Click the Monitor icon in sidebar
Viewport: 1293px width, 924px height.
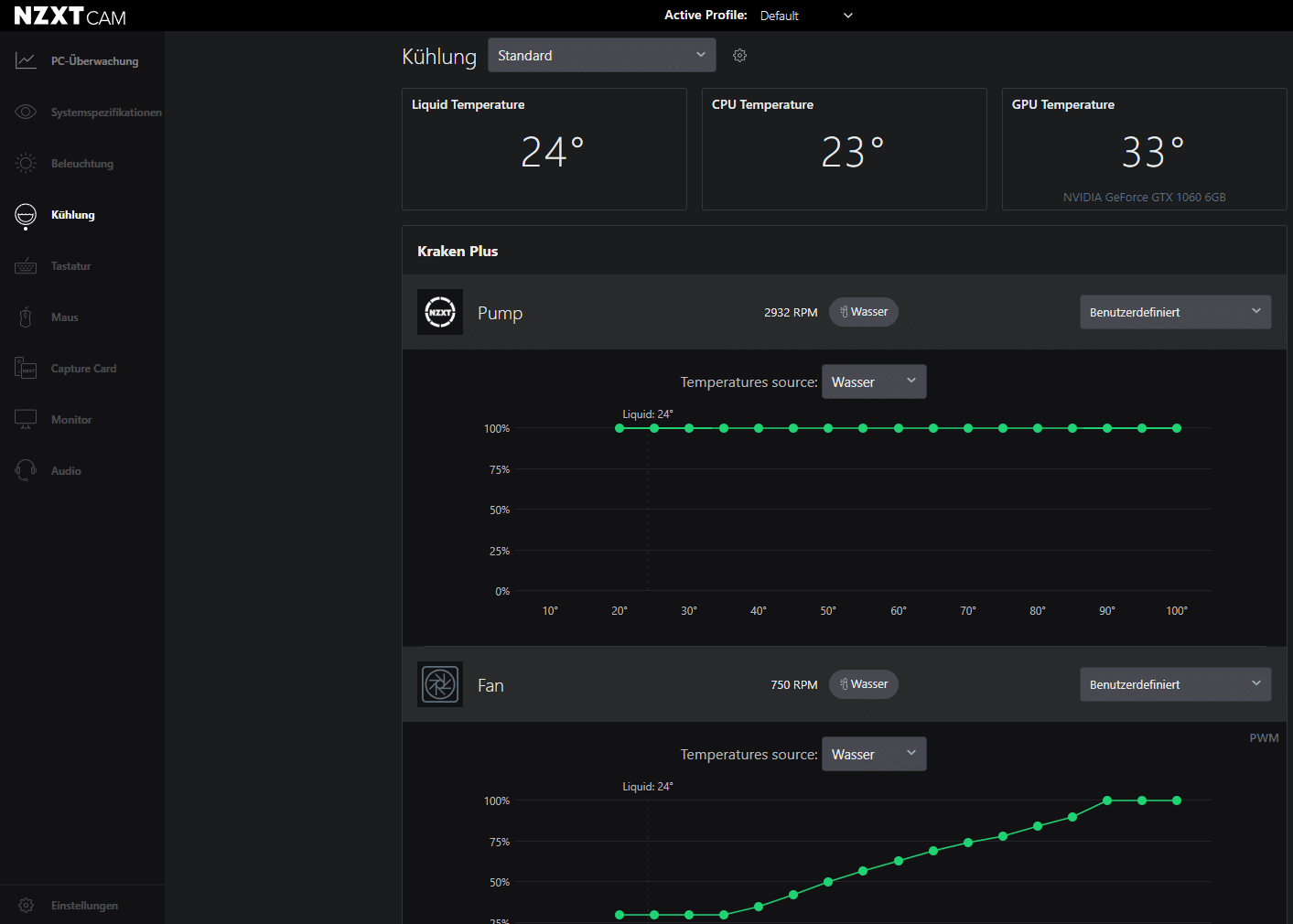click(26, 420)
